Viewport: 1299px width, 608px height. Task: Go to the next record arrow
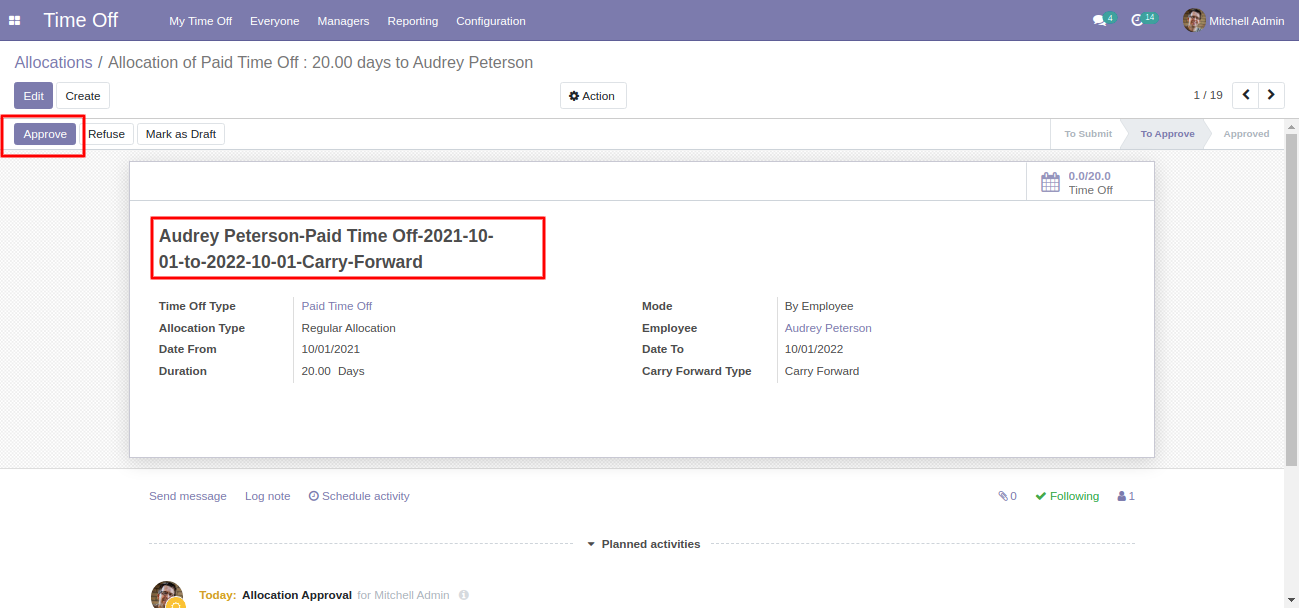[1271, 95]
